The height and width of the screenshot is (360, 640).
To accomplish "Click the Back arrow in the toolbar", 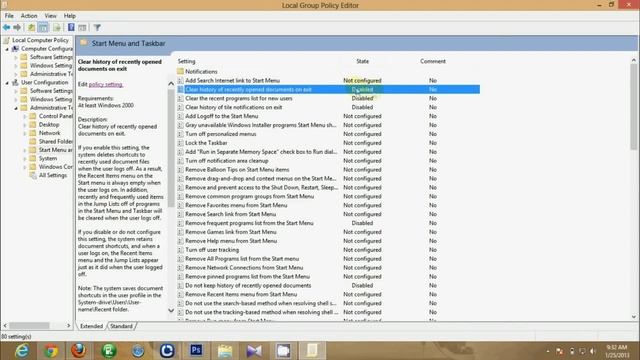I will pos(7,27).
